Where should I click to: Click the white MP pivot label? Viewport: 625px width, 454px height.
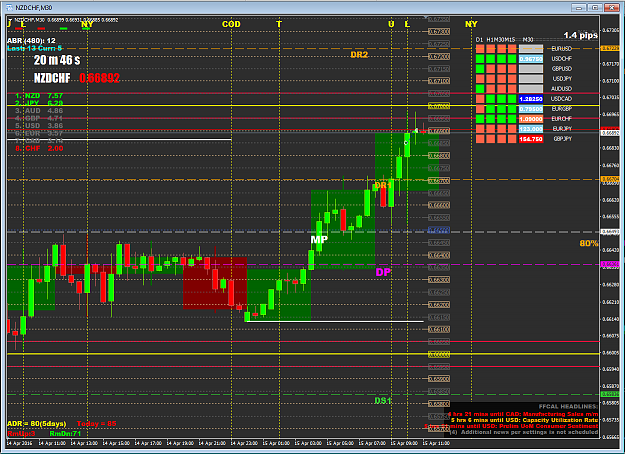(x=319, y=240)
